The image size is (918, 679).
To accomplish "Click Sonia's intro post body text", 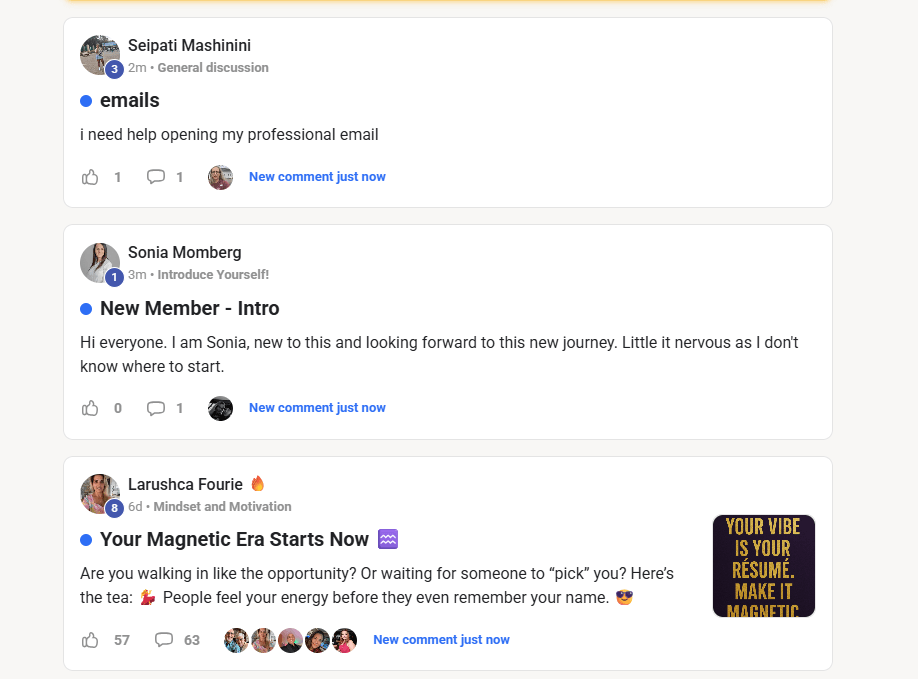I will tap(439, 355).
